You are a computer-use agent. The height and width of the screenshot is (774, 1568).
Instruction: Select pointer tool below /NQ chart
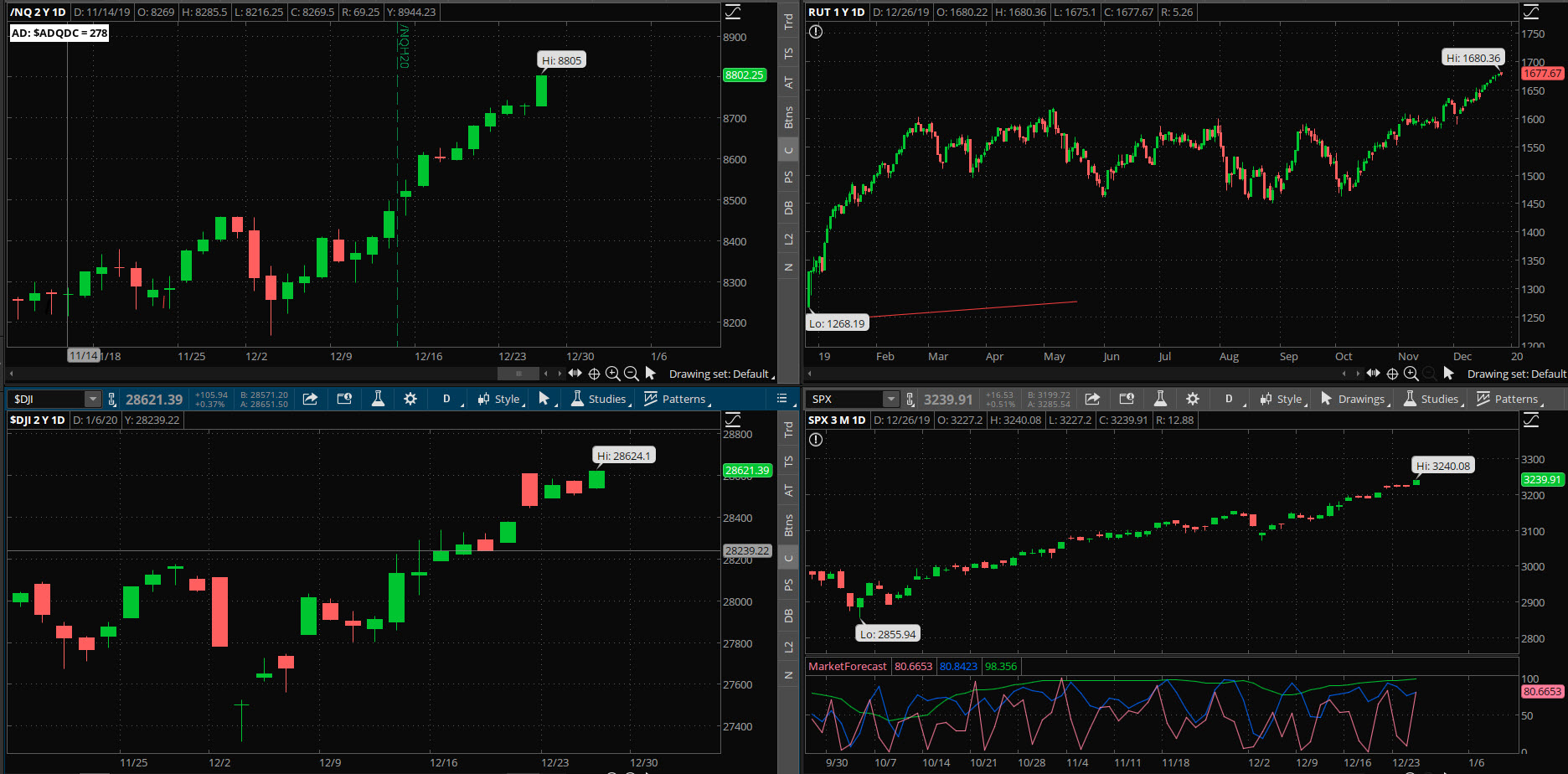(651, 374)
